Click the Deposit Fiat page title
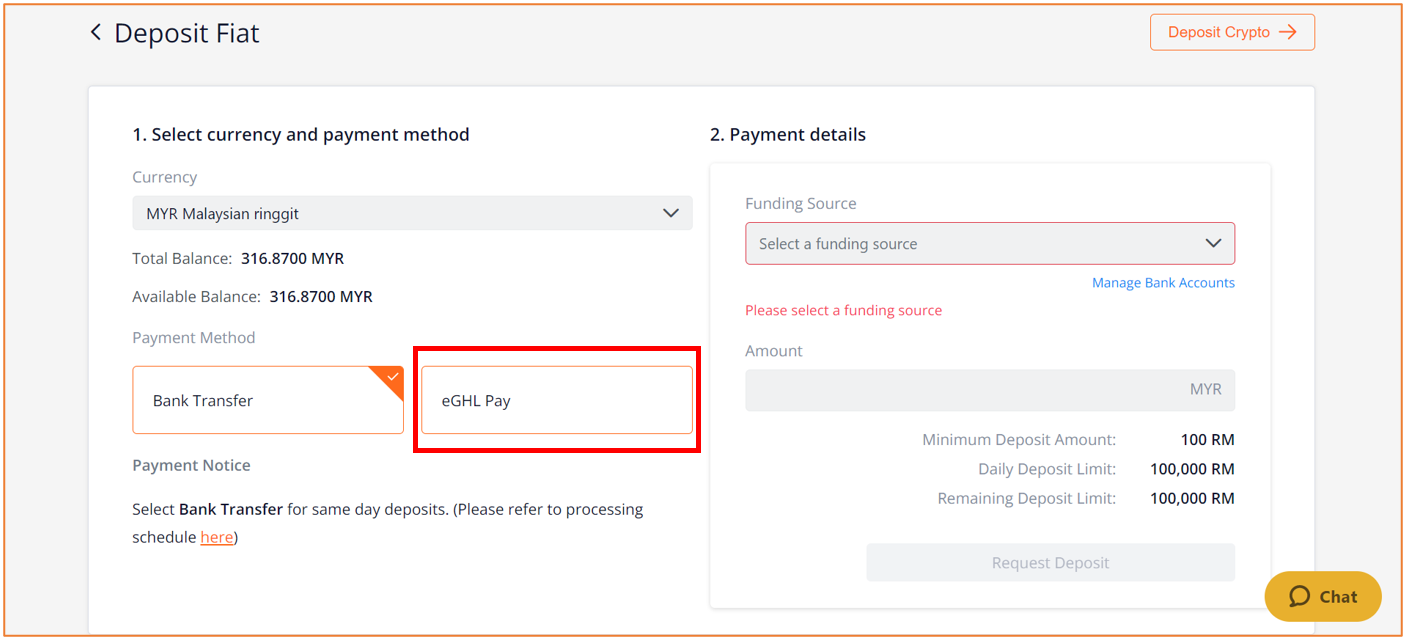 [187, 33]
